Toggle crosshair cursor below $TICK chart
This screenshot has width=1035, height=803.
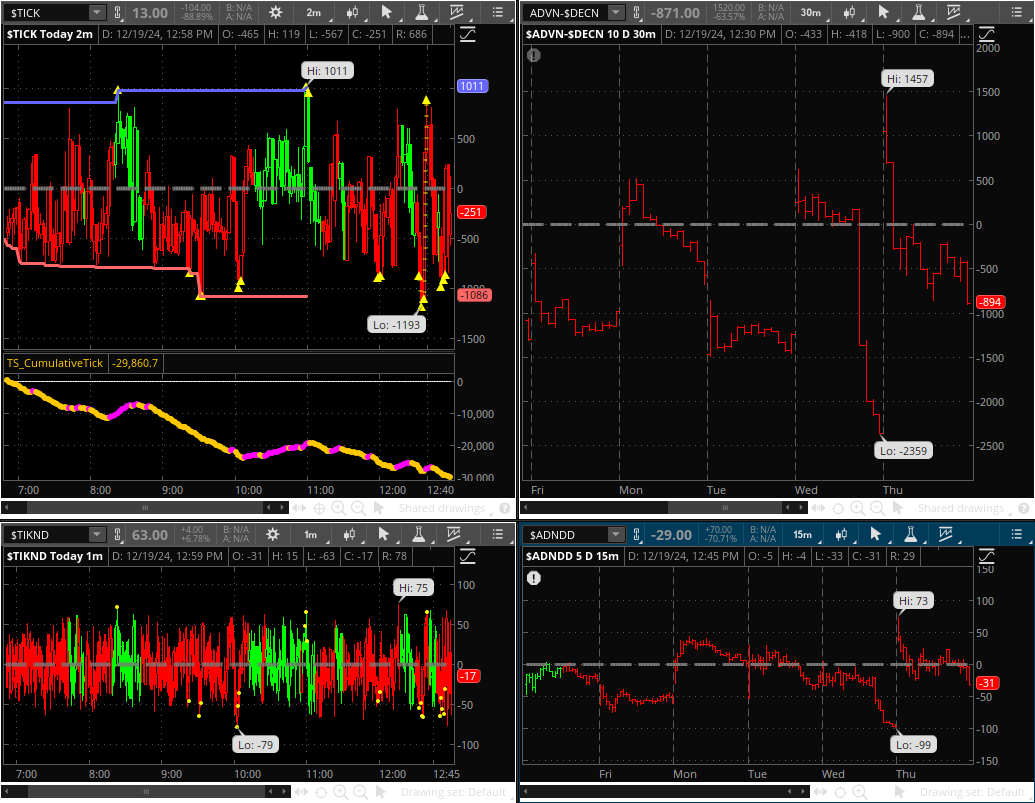(319, 508)
